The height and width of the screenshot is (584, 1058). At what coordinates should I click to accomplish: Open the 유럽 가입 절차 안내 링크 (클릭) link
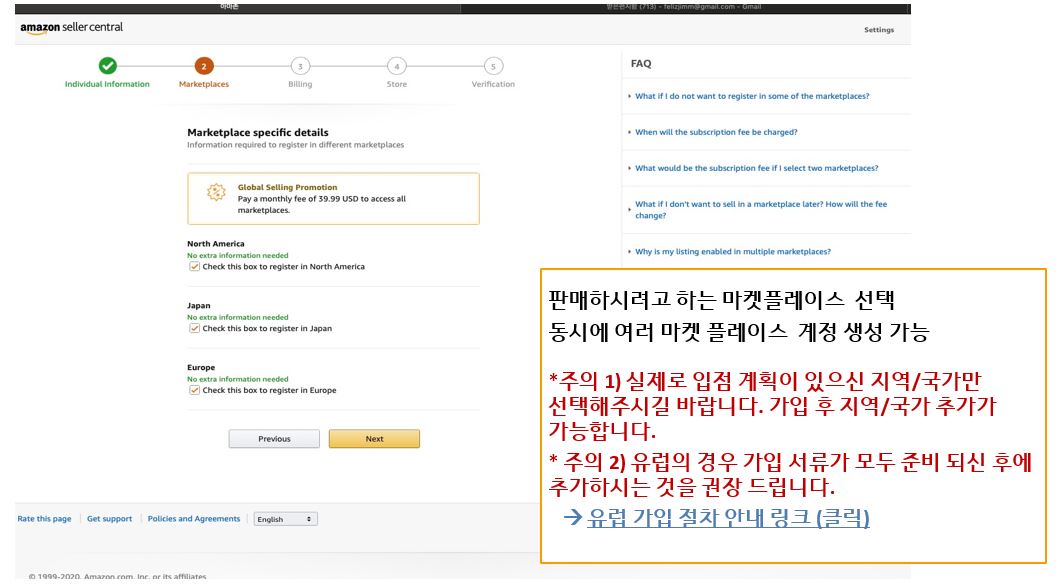click(x=728, y=518)
